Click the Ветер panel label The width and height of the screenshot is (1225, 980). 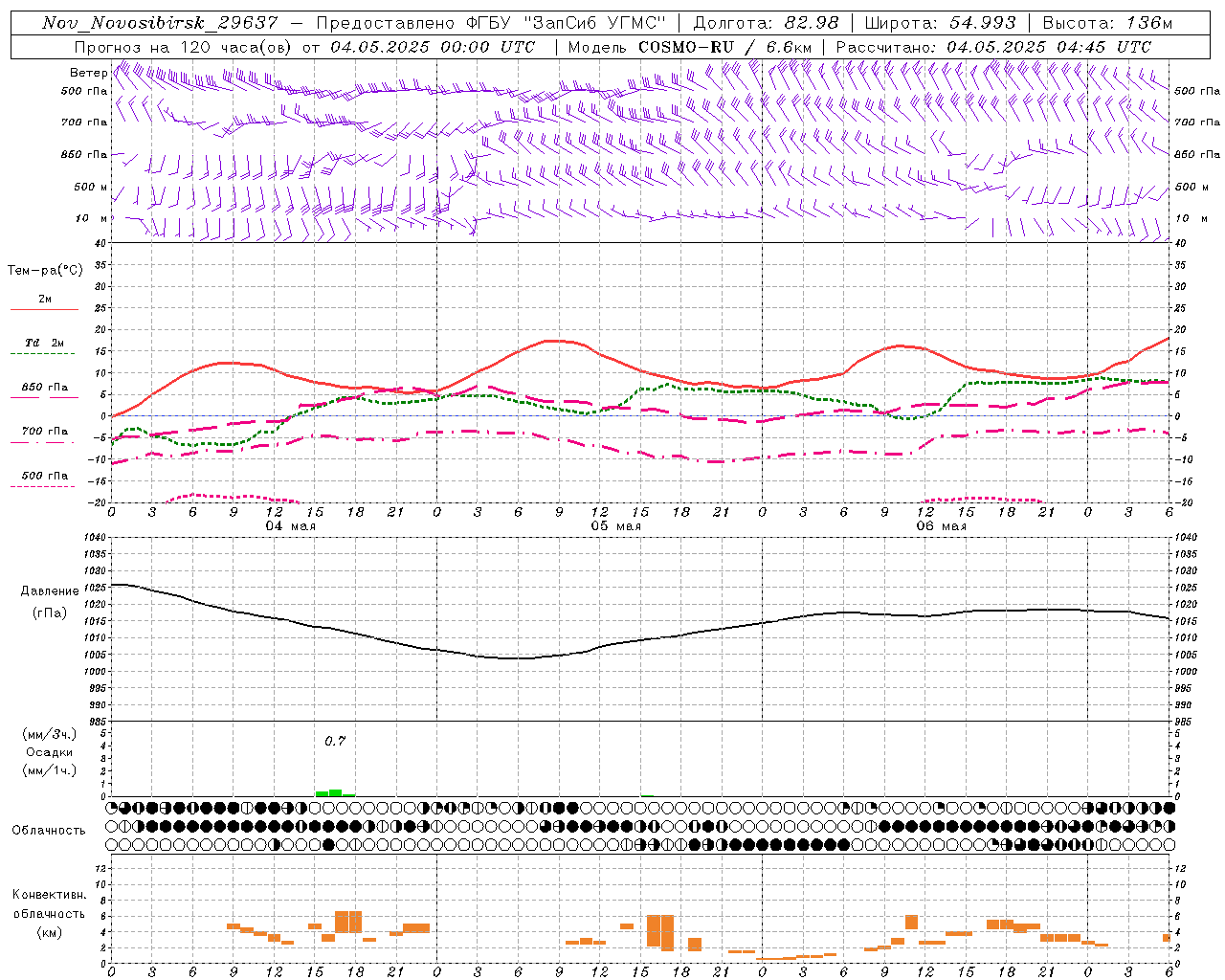(x=88, y=73)
